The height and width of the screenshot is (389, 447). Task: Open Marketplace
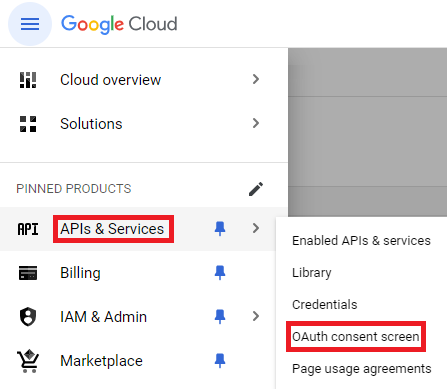(101, 361)
